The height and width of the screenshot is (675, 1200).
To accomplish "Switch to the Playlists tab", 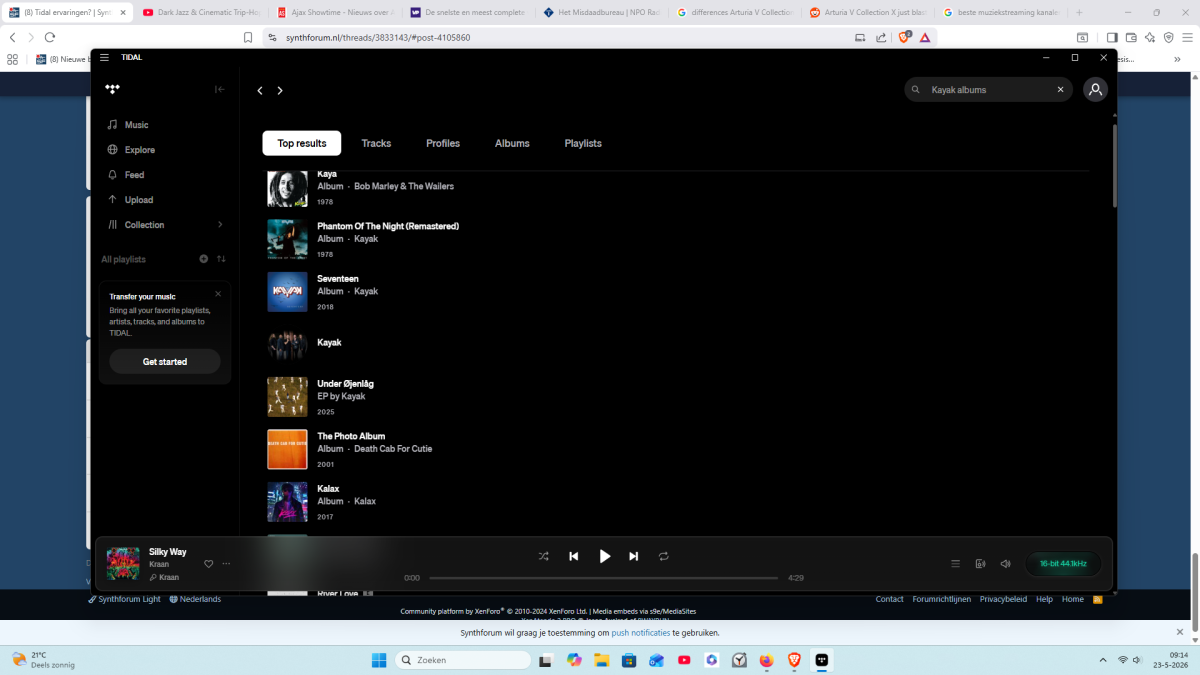I will pos(583,143).
